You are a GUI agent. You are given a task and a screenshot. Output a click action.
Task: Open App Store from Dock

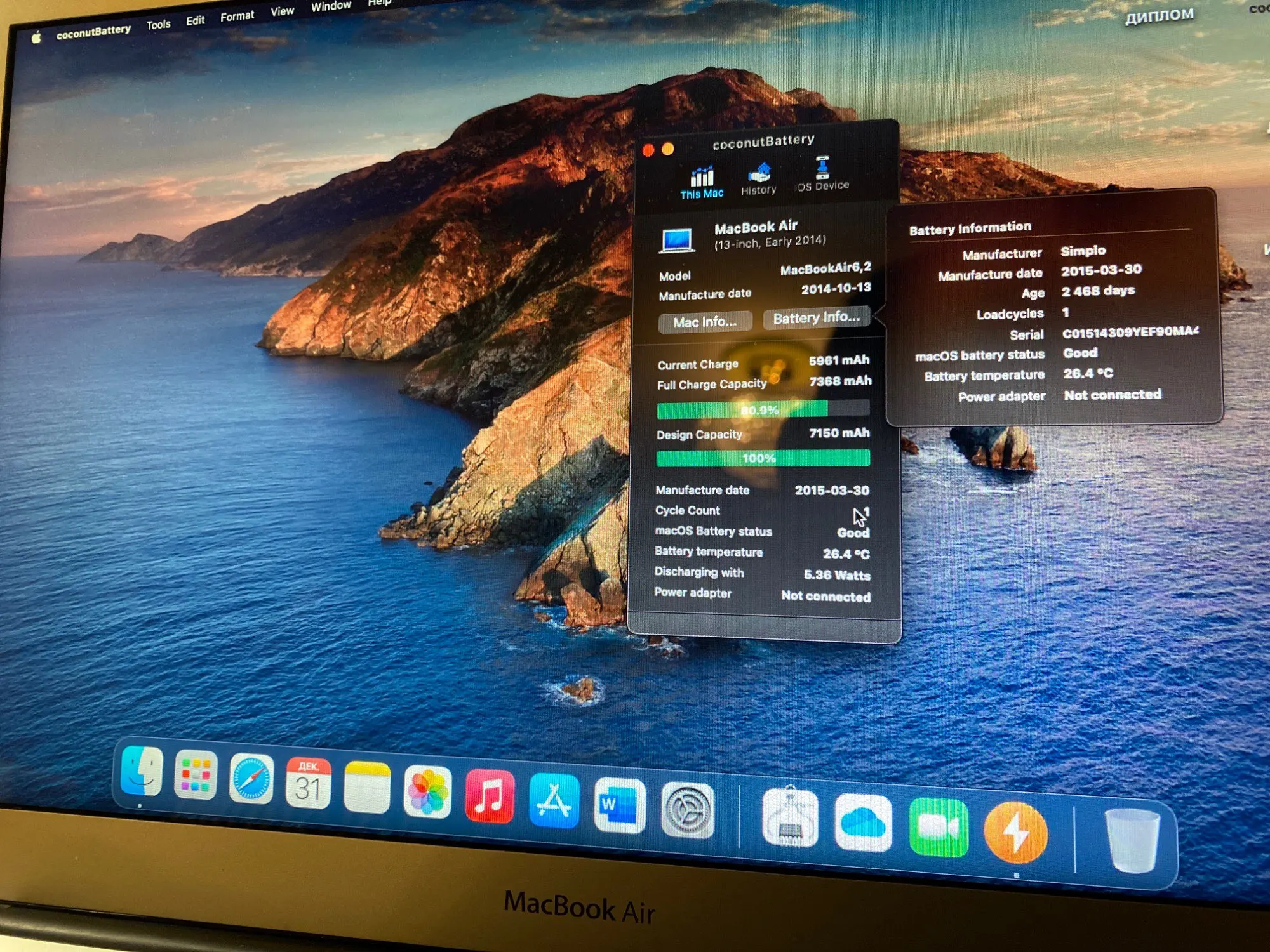pyautogui.click(x=554, y=800)
